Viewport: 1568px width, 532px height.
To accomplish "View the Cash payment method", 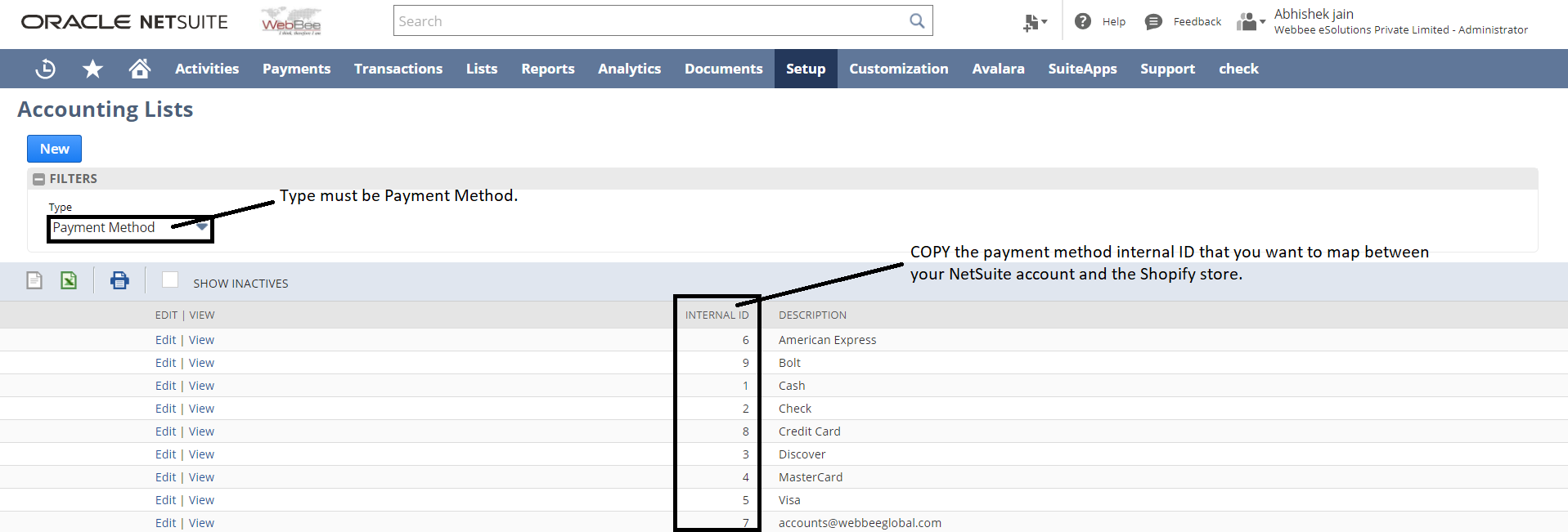I will pyautogui.click(x=201, y=386).
